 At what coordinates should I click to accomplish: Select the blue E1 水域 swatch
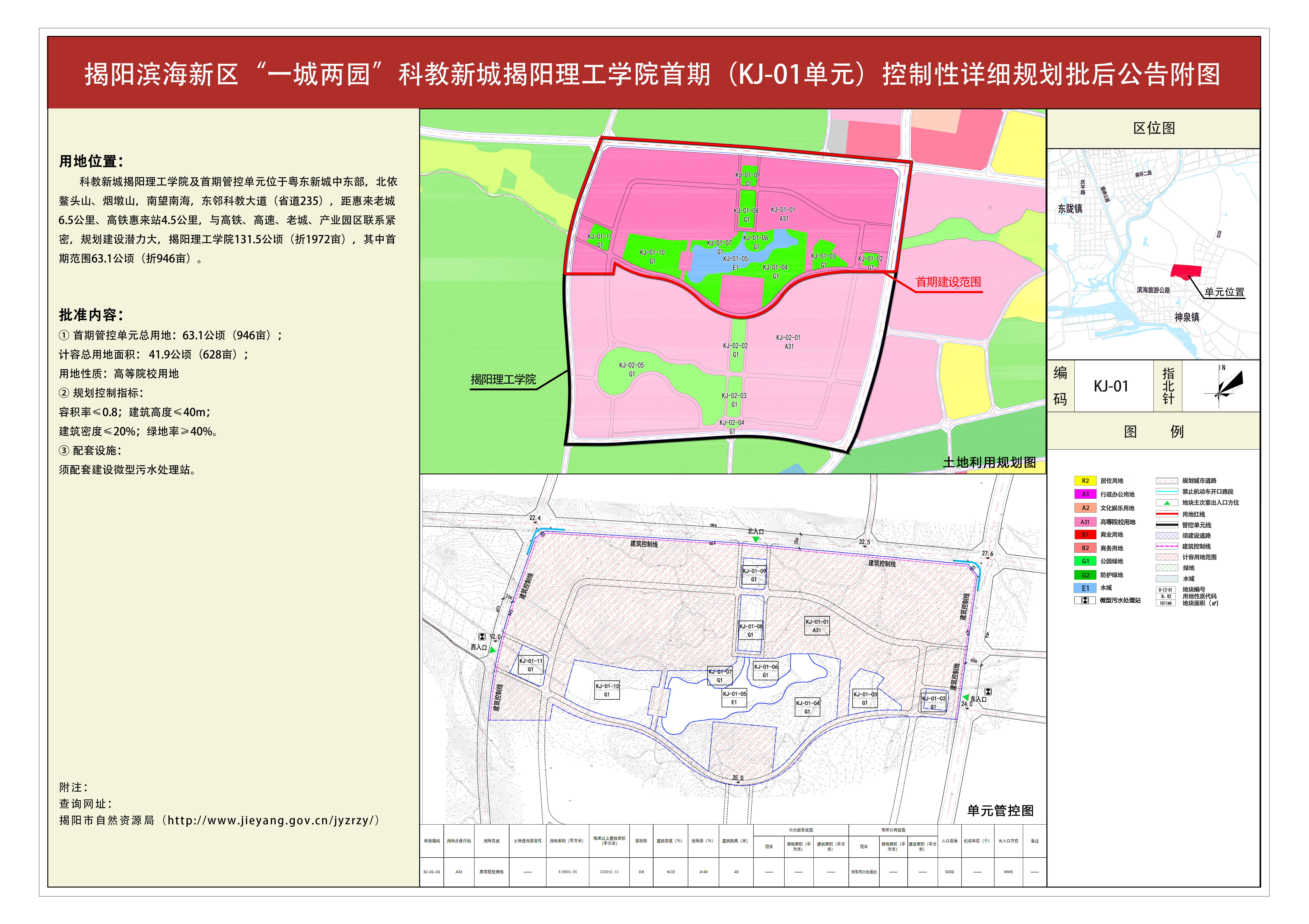1085,588
